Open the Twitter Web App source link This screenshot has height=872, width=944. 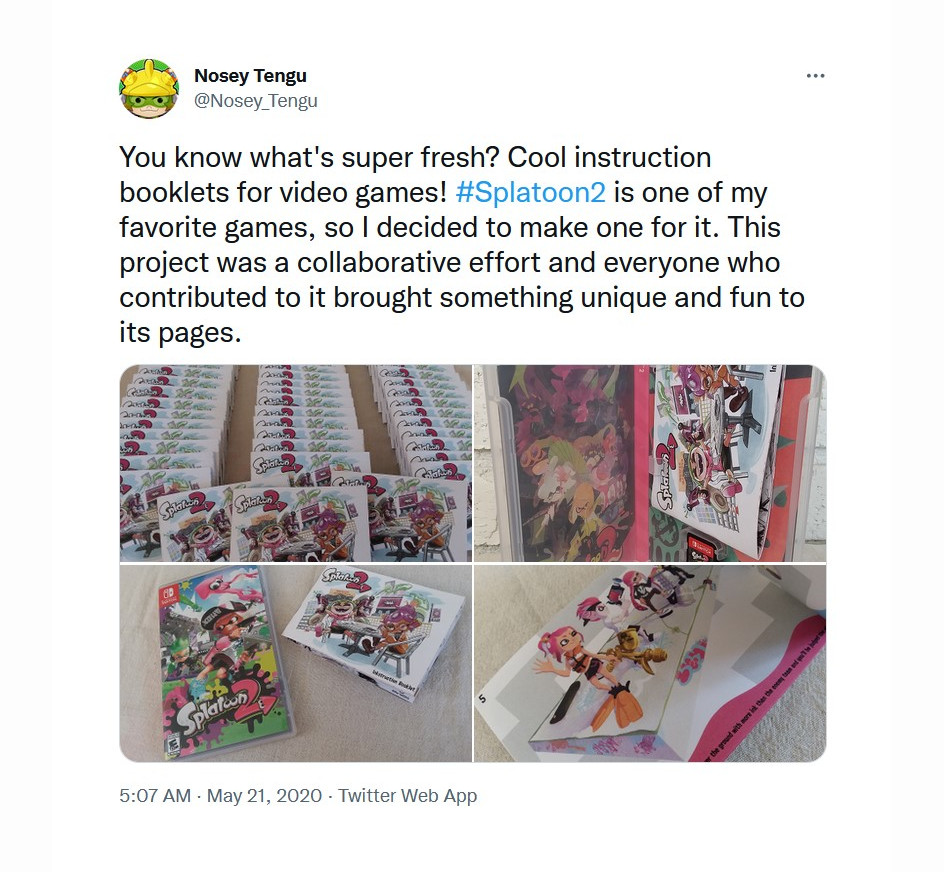pos(407,796)
